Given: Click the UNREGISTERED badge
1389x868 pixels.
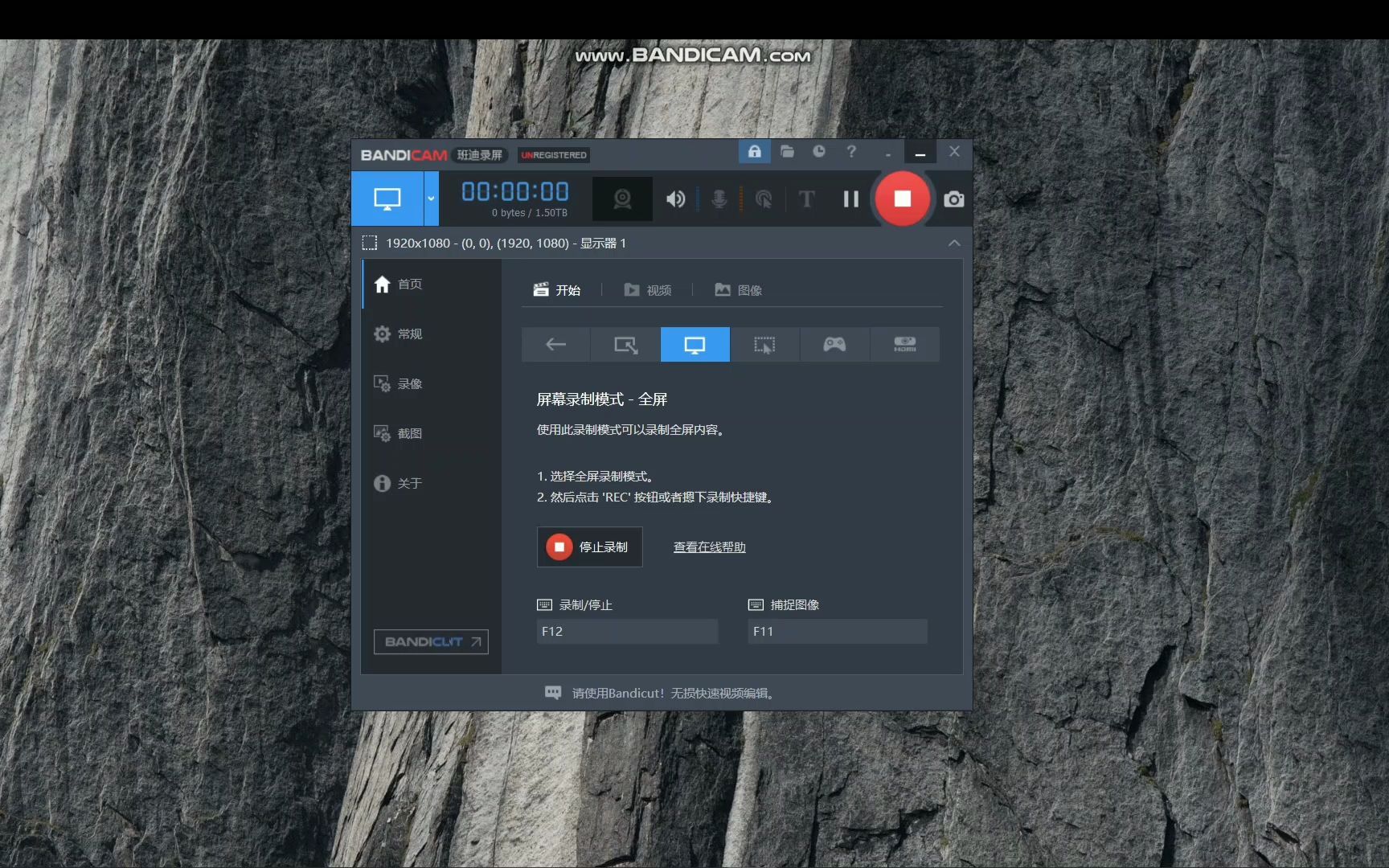Looking at the screenshot, I should [554, 155].
